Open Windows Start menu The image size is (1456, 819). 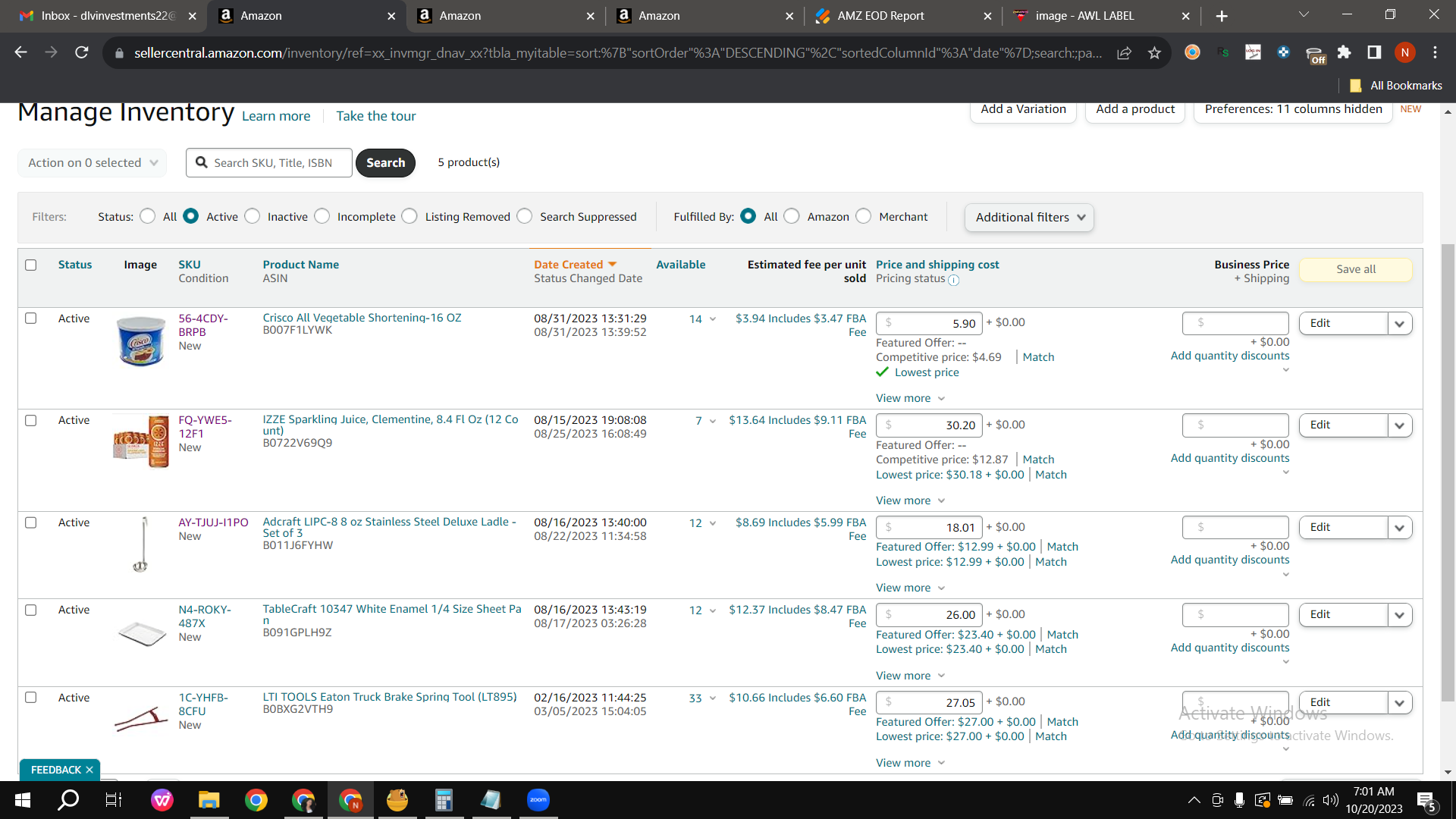[23, 800]
